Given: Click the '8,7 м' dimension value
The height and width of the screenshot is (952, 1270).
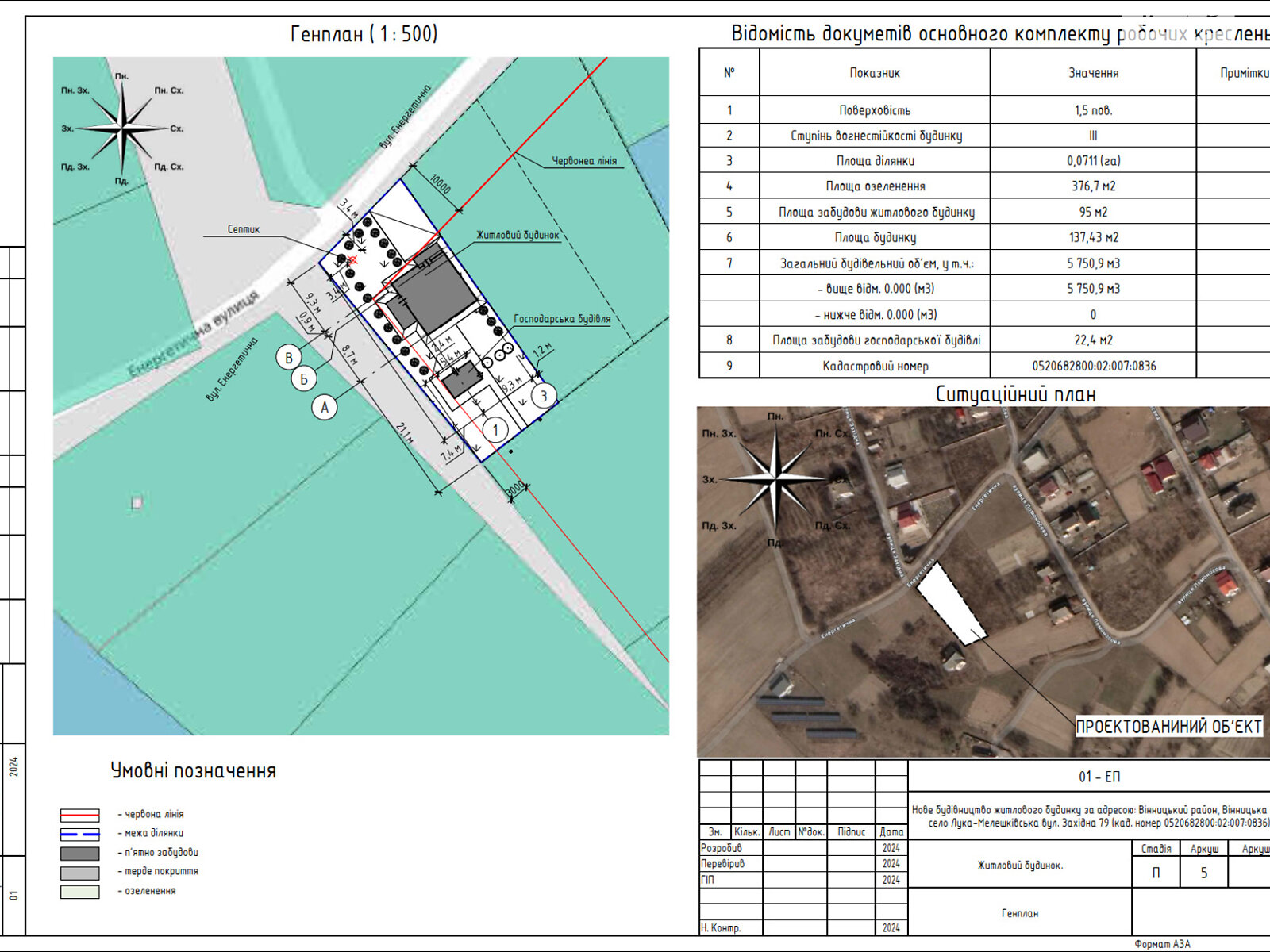Looking at the screenshot, I should (348, 355).
